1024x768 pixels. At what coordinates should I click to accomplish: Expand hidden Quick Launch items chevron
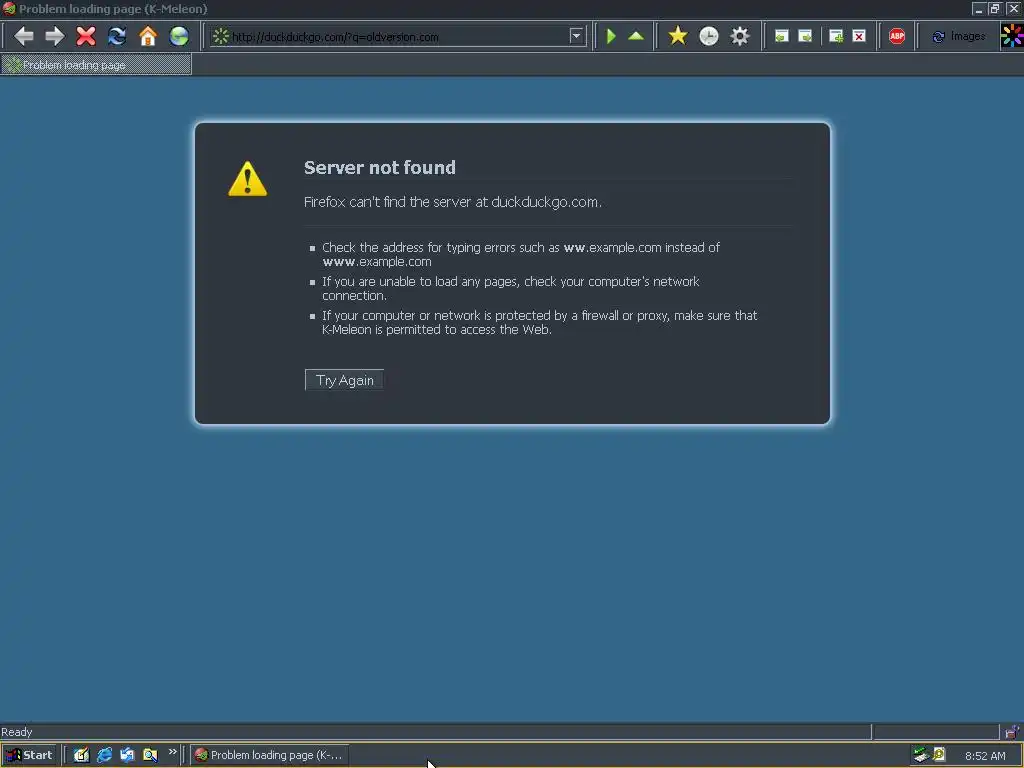pos(172,752)
